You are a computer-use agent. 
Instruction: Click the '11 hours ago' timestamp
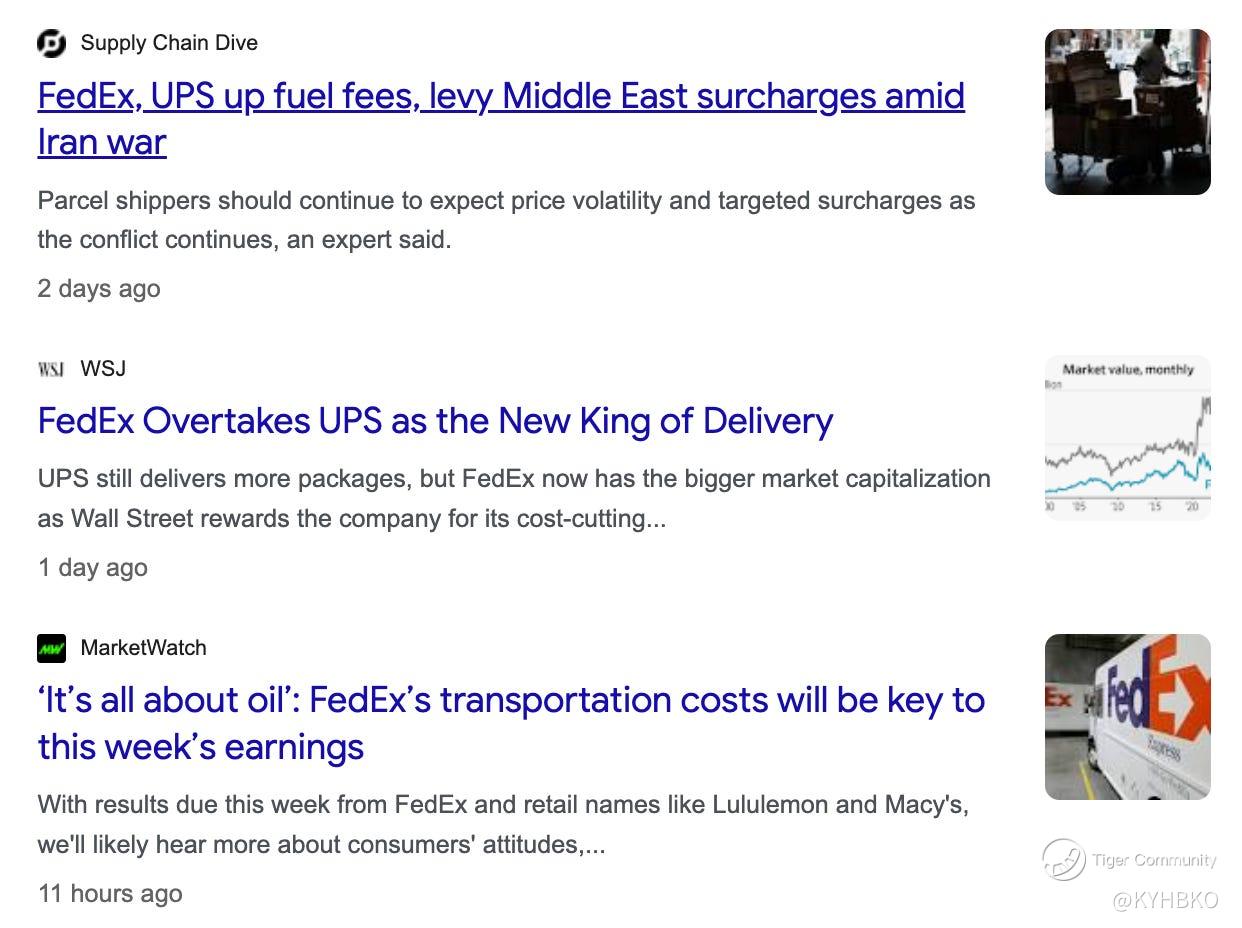[110, 893]
